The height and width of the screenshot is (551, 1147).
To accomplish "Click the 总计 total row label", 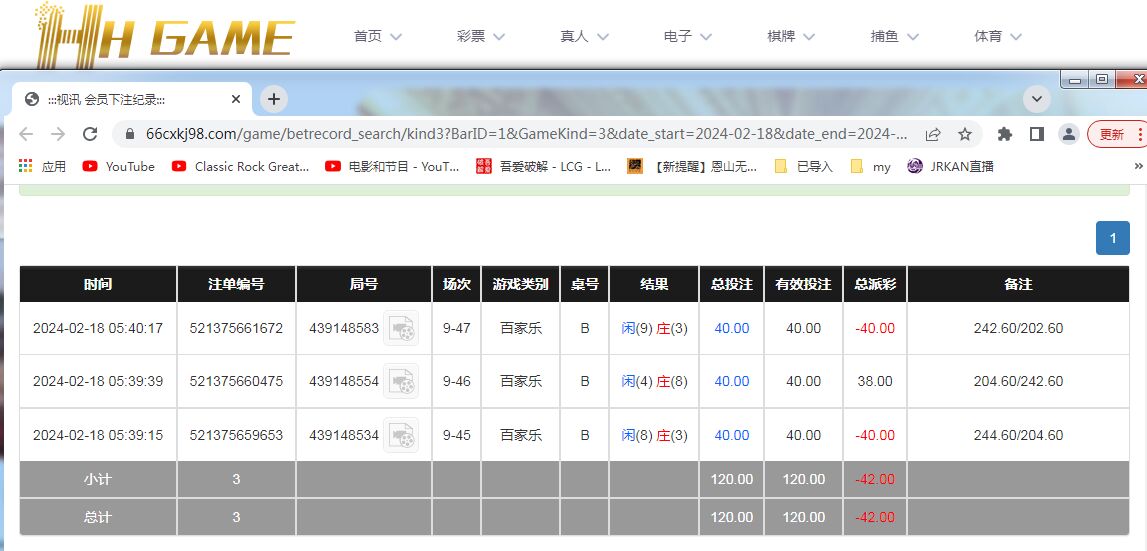I will pos(98,517).
